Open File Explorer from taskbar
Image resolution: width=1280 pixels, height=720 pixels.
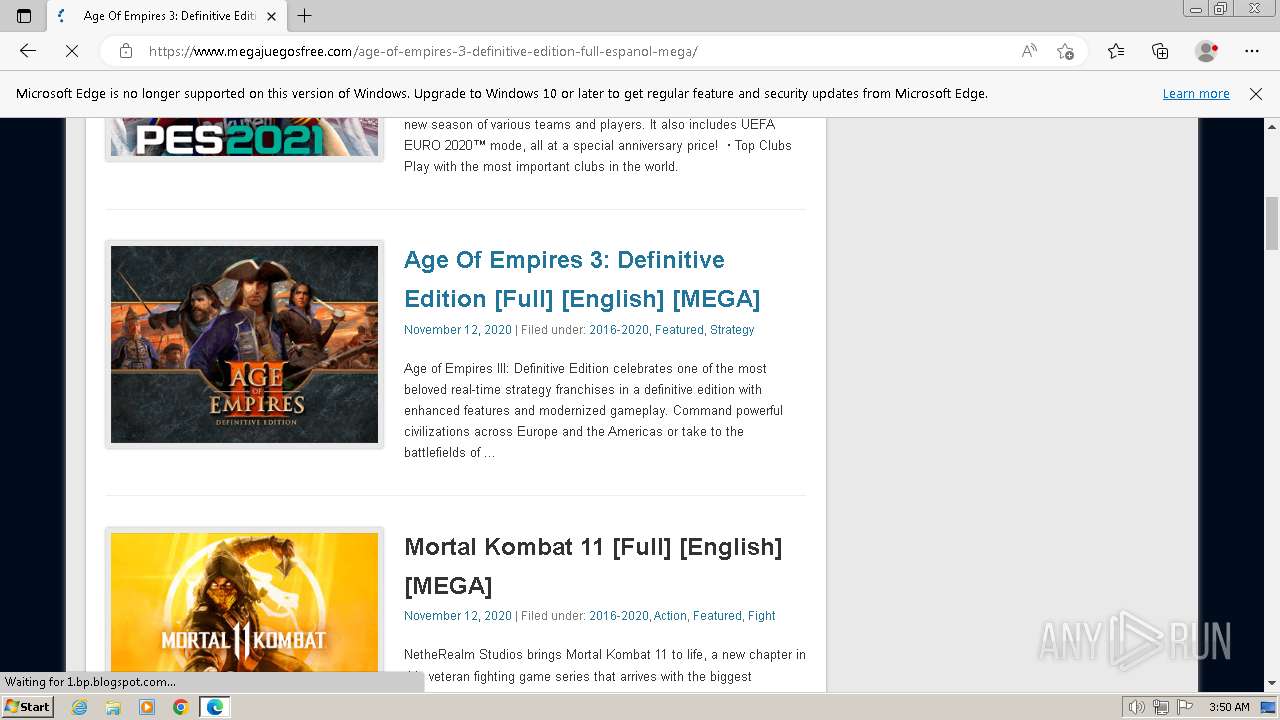tap(113, 707)
